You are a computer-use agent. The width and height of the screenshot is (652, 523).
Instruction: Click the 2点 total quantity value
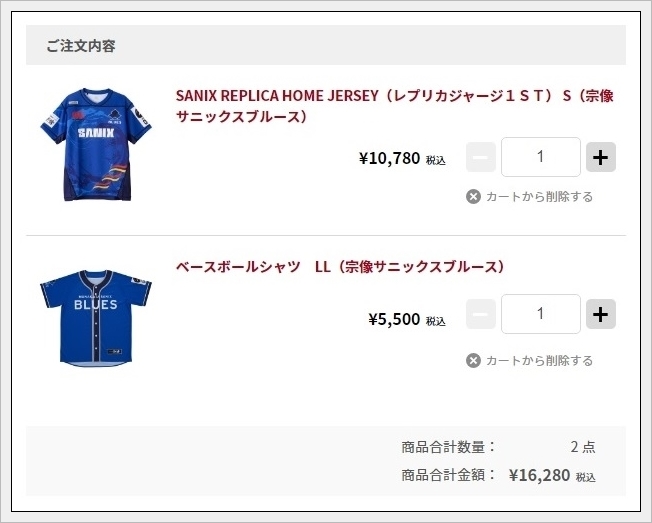(x=582, y=447)
